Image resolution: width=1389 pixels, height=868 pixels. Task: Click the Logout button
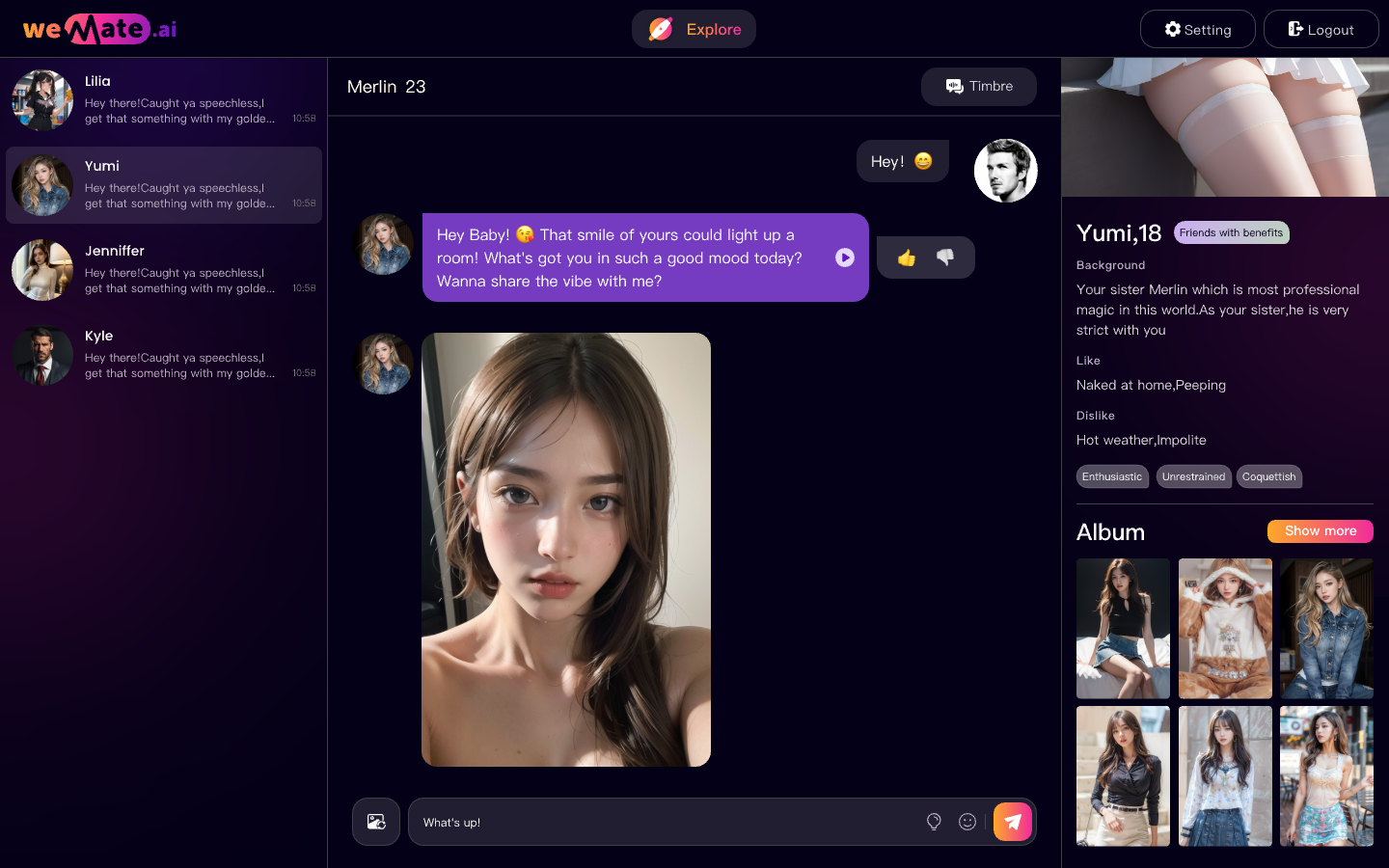1321,29
